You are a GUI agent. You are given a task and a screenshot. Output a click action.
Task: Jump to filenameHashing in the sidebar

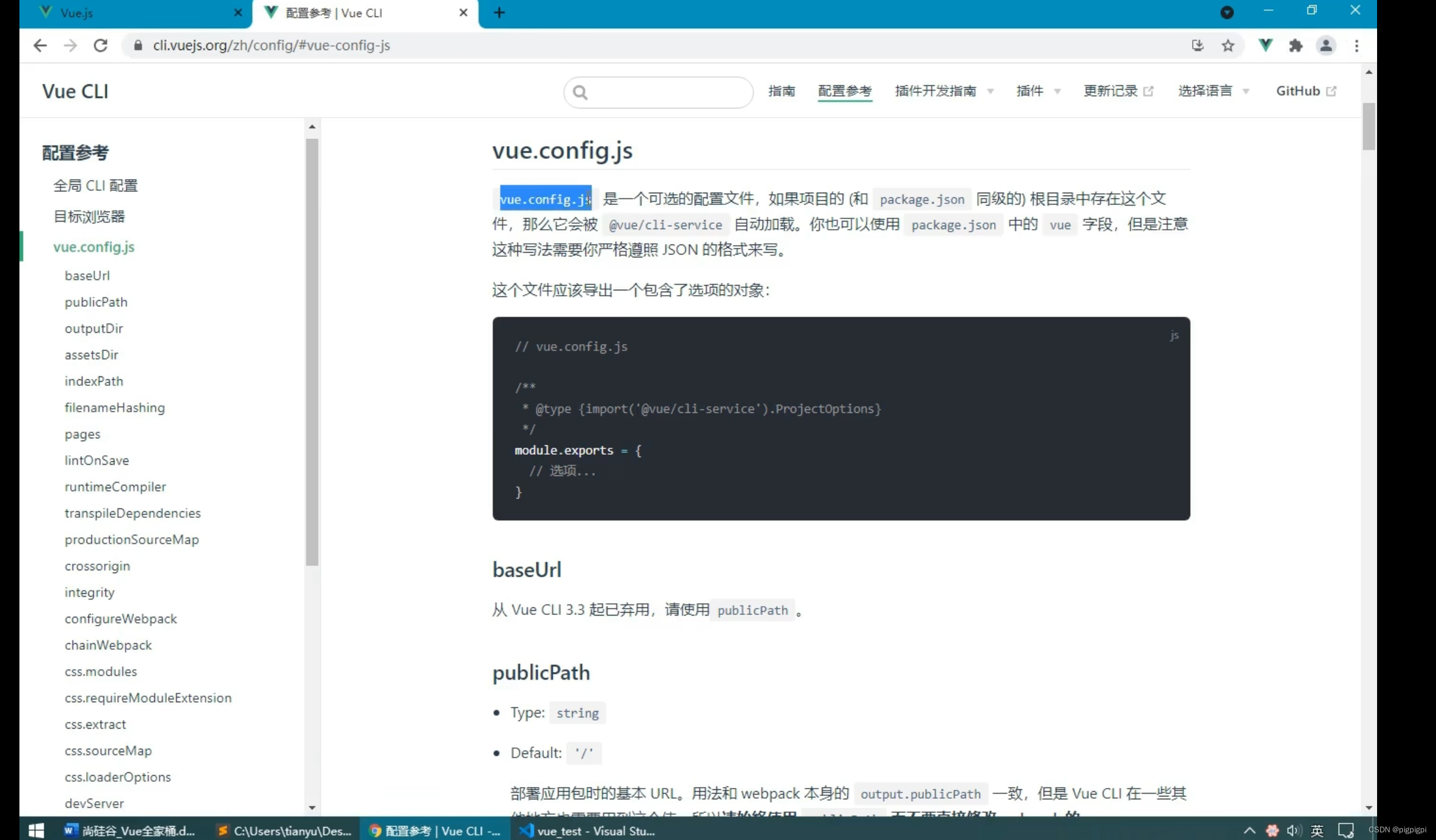pos(115,408)
